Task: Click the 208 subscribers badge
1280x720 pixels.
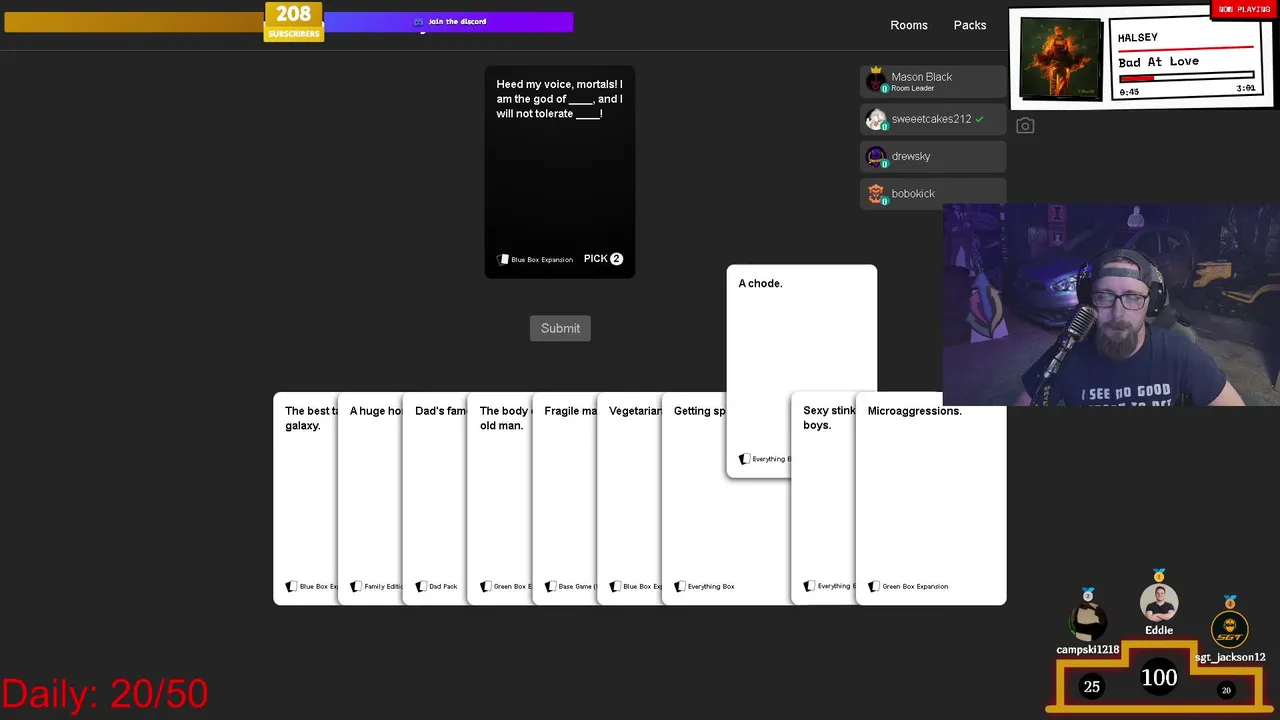Action: click(294, 21)
